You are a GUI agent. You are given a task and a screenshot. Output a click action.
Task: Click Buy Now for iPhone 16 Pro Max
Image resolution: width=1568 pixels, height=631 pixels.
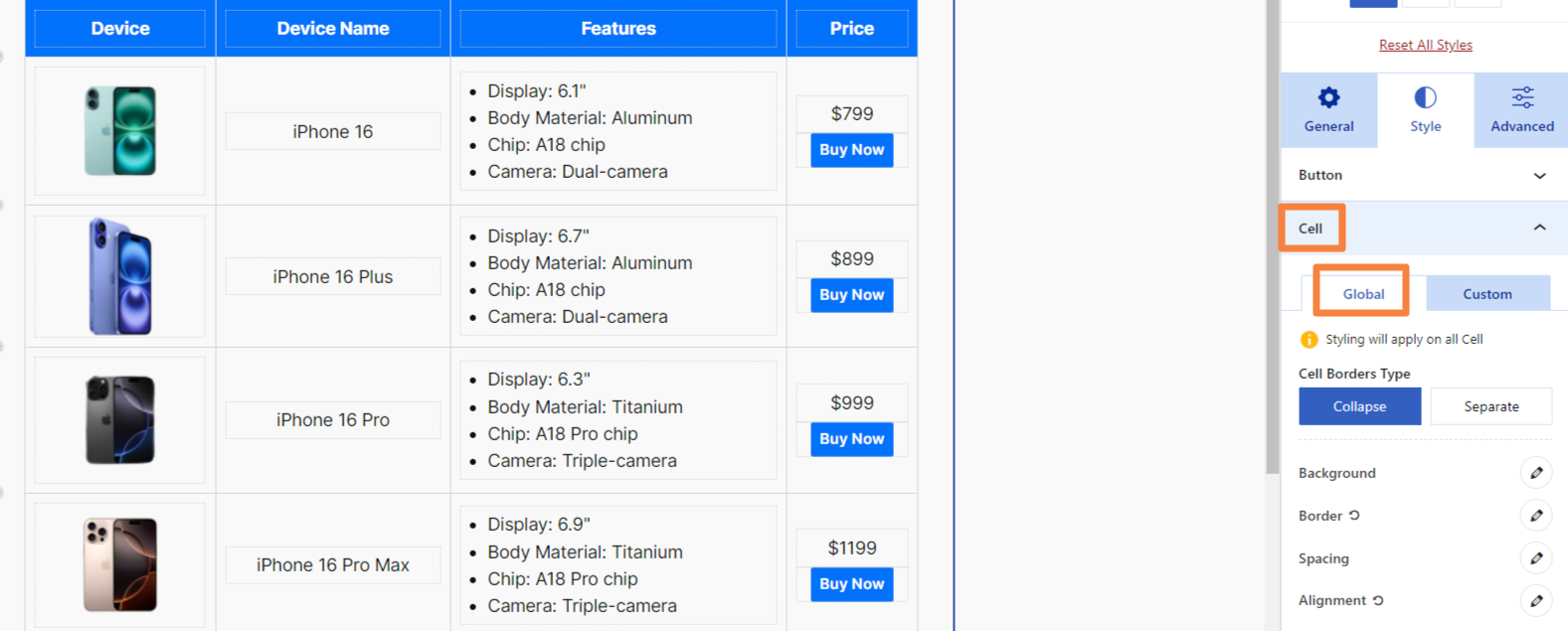tap(851, 584)
